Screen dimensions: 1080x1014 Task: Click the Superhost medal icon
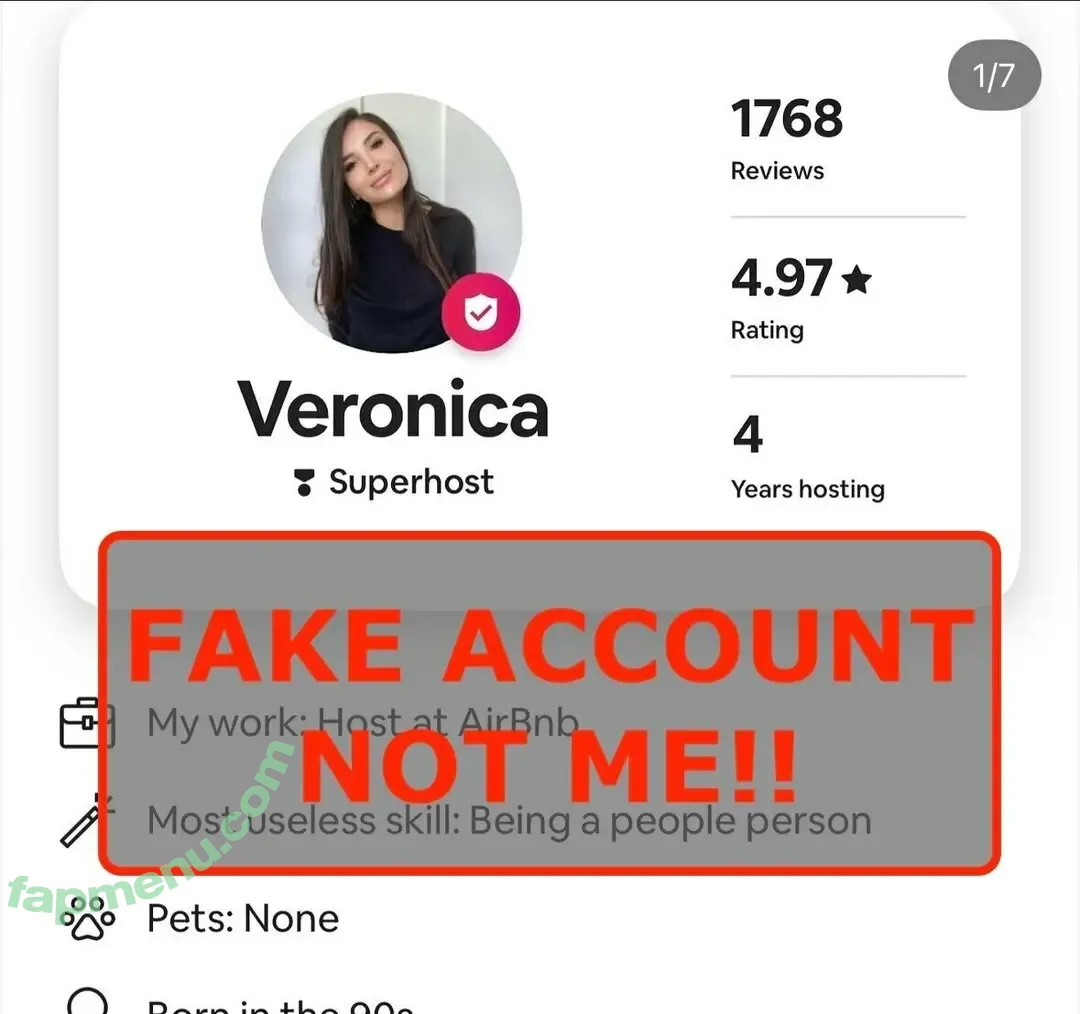coord(304,482)
